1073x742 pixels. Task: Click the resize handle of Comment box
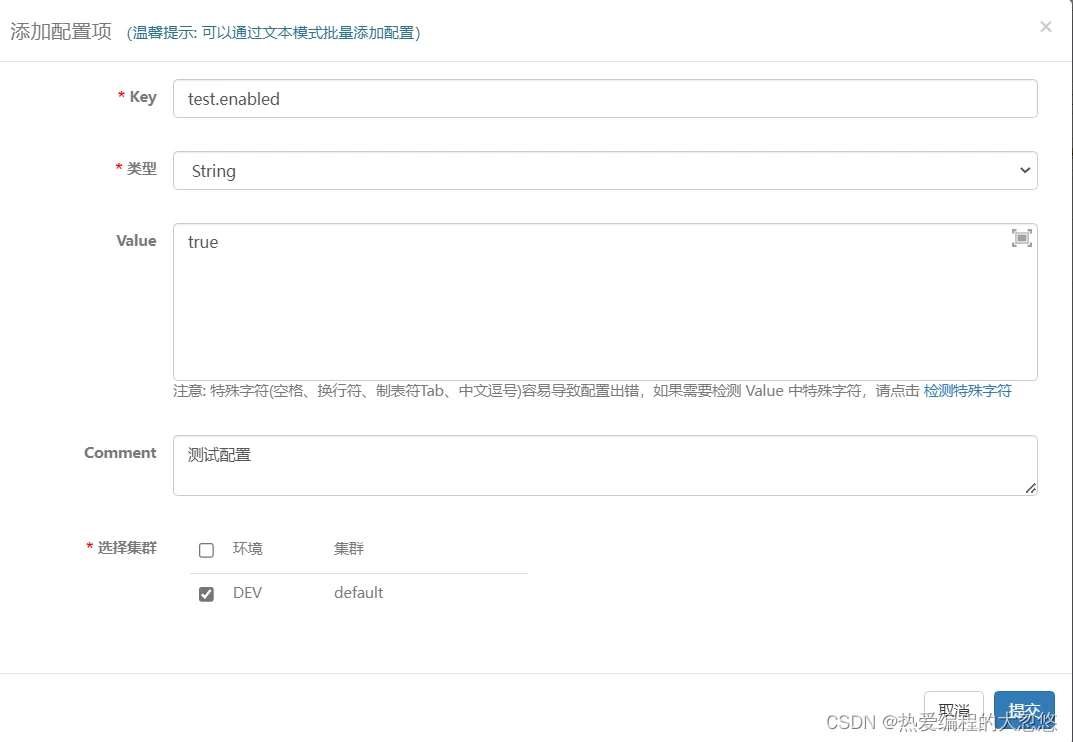1030,489
